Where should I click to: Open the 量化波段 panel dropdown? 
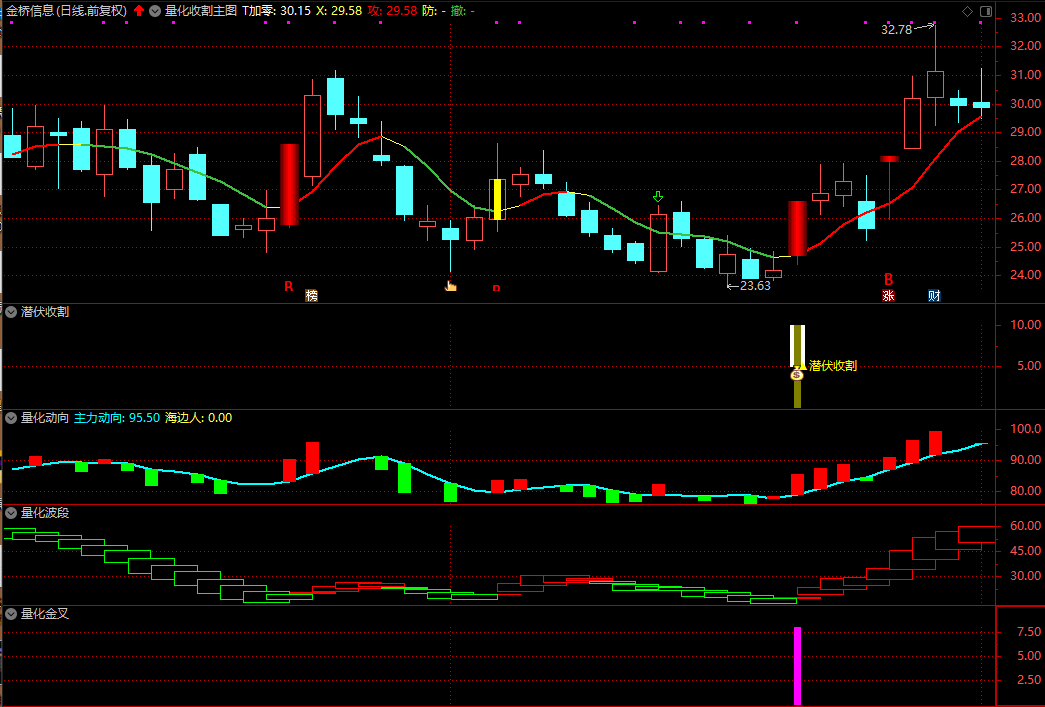click(11, 513)
